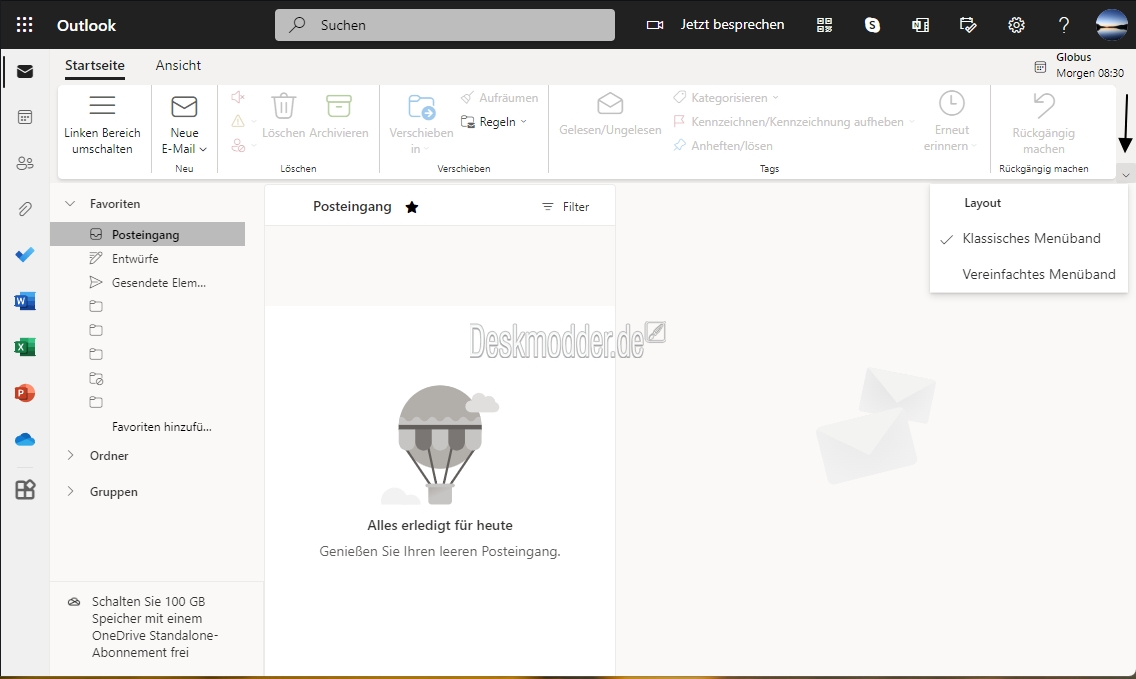Open People contacts in the sidebar
This screenshot has height=679, width=1136.
pos(25,163)
